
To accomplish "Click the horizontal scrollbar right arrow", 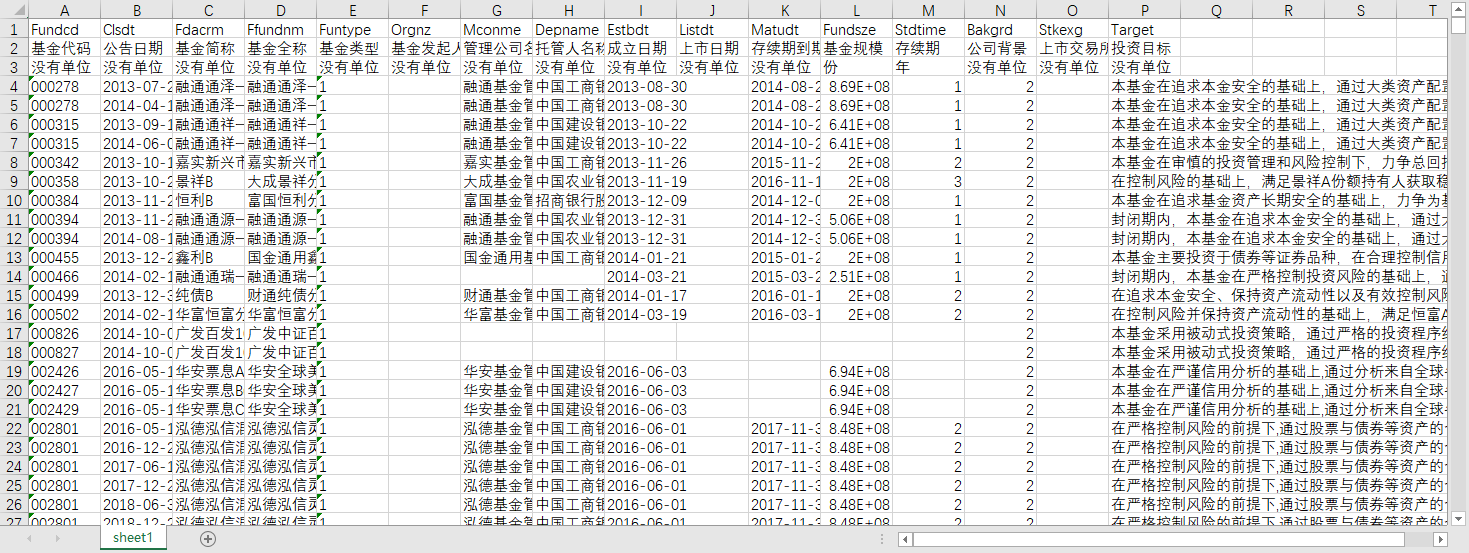I will (1442, 539).
